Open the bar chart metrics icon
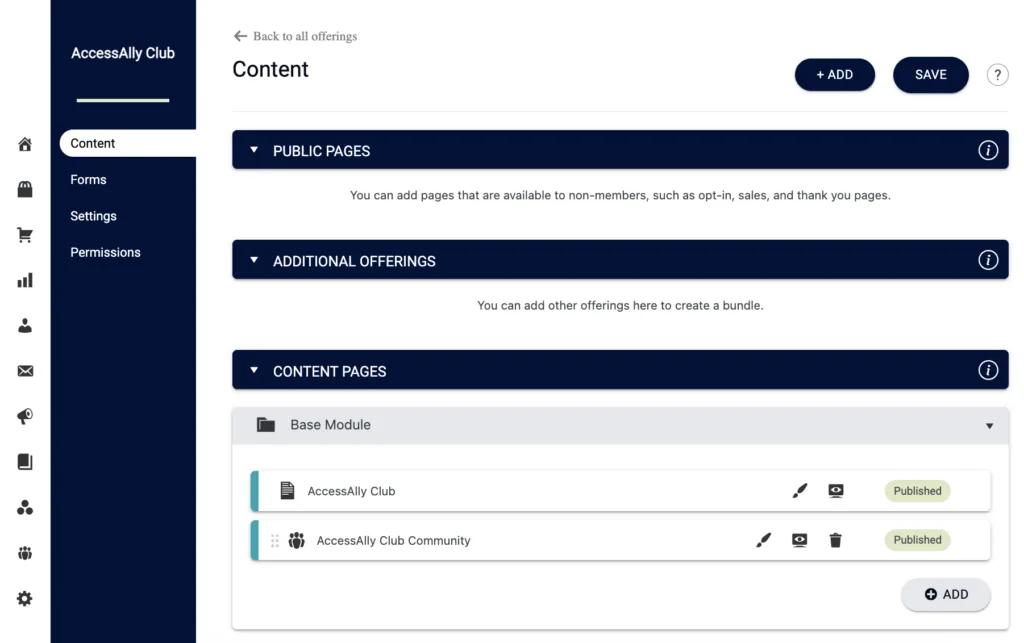1024x643 pixels. 25,280
